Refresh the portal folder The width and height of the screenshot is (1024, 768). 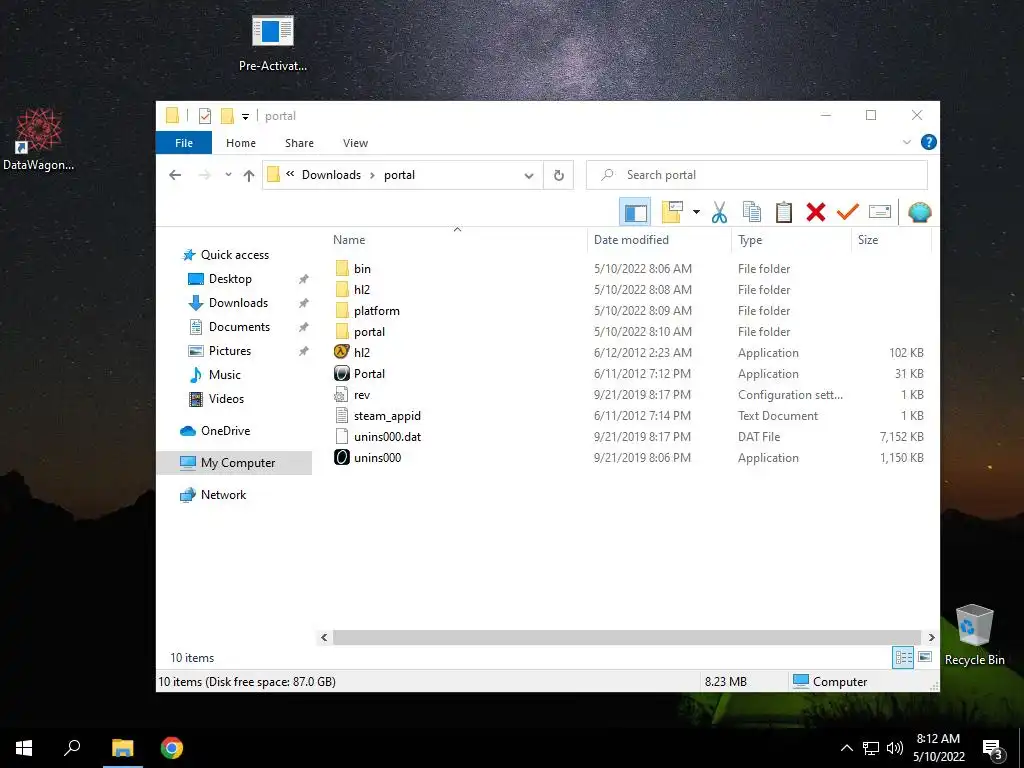[x=558, y=175]
